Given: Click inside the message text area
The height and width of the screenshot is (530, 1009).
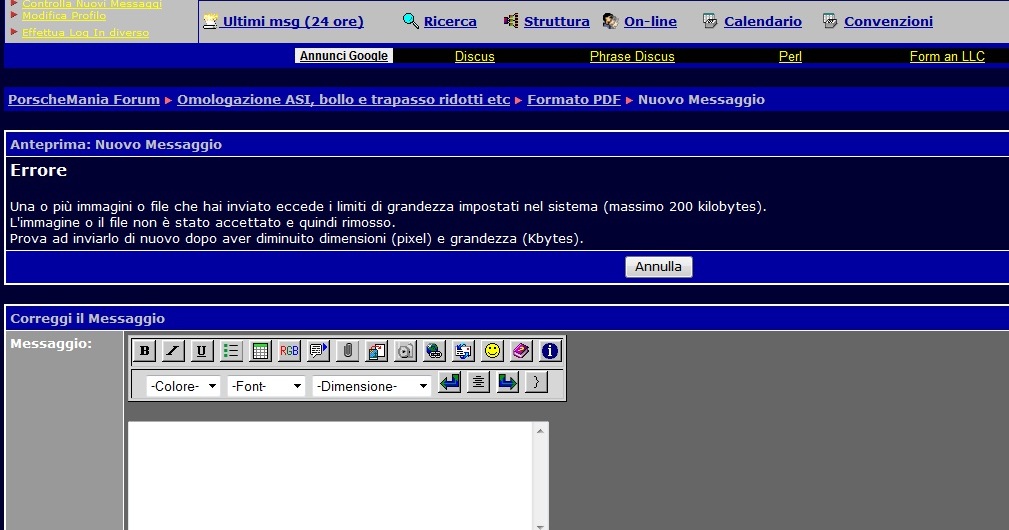Looking at the screenshot, I should (330, 475).
